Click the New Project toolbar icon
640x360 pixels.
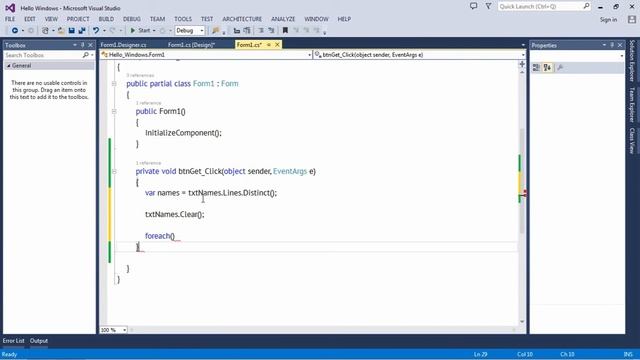(45, 31)
